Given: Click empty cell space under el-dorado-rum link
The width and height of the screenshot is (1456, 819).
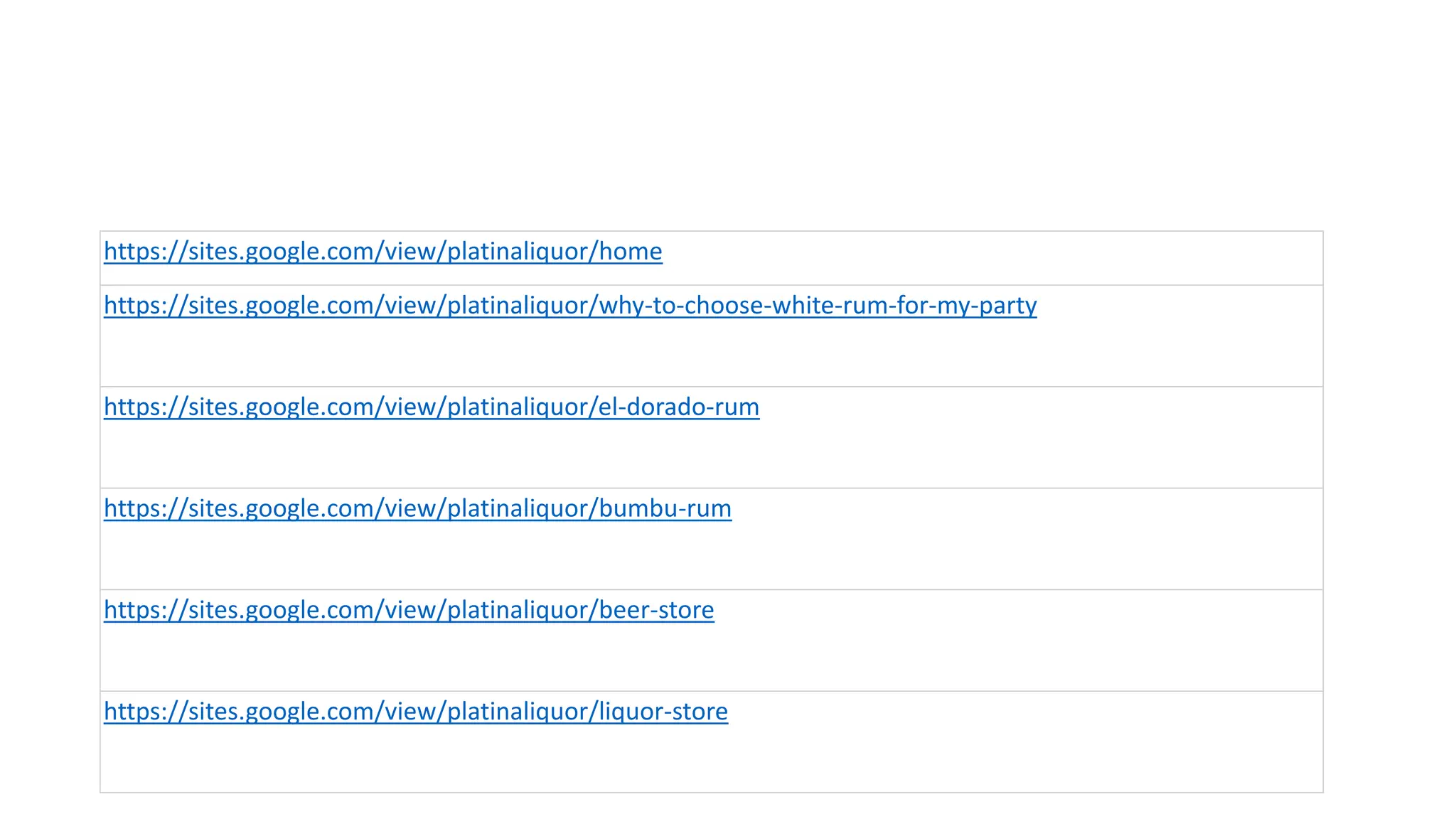Looking at the screenshot, I should [711, 455].
